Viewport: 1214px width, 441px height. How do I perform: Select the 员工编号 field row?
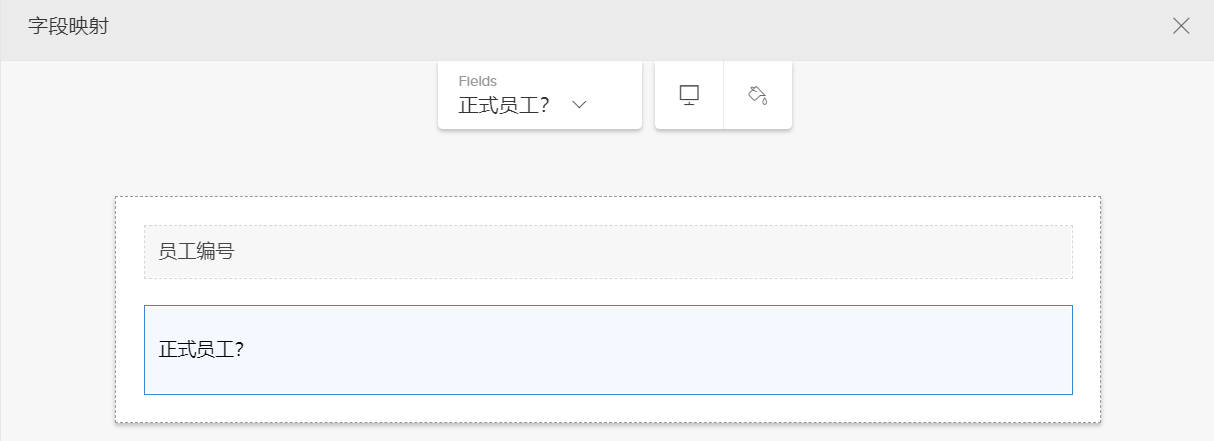[x=608, y=252]
